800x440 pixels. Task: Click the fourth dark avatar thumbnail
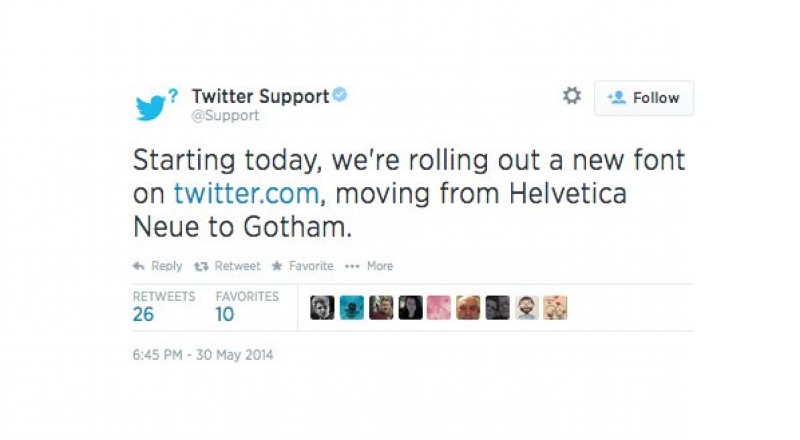410,308
